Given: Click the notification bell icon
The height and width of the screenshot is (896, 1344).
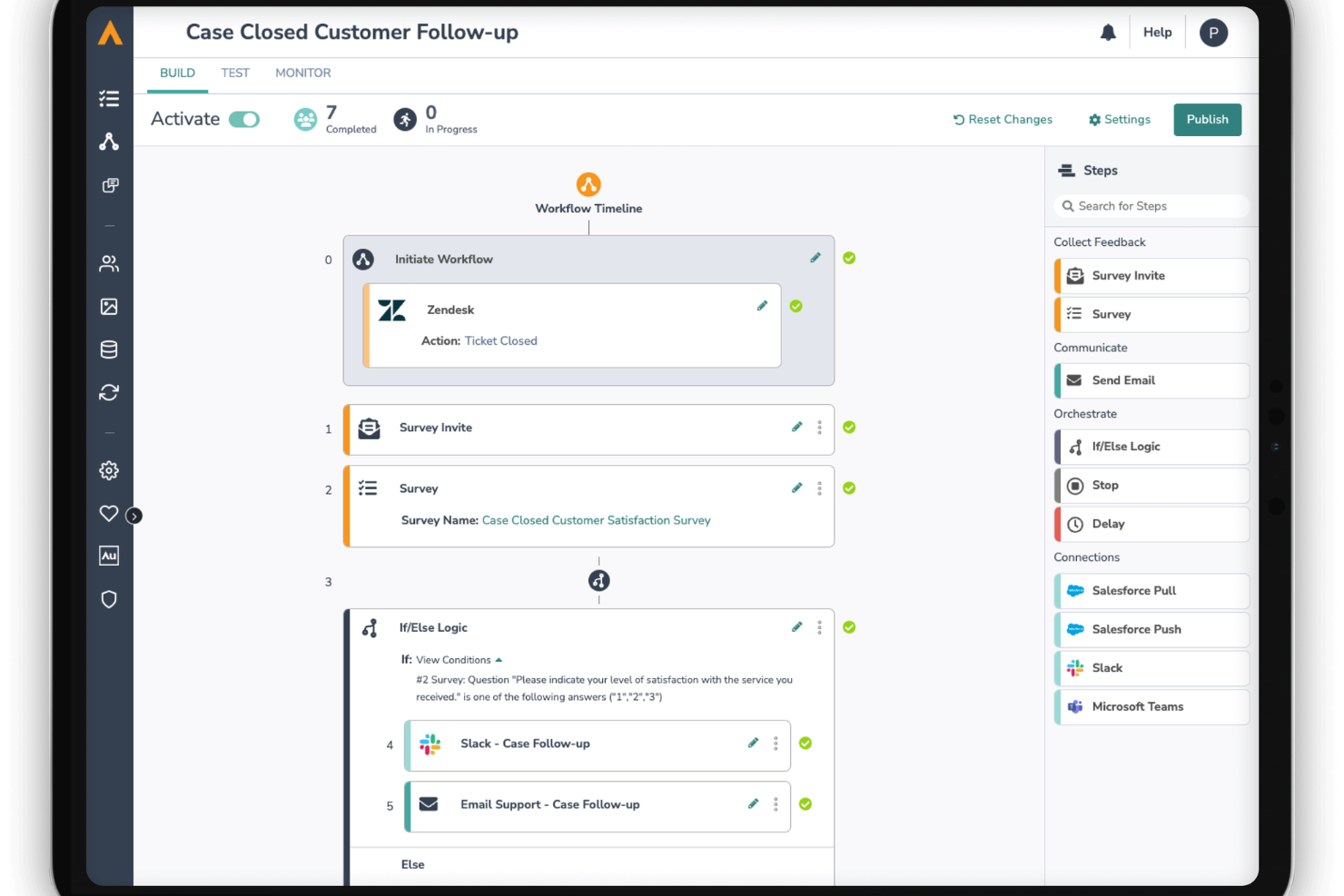Looking at the screenshot, I should [x=1107, y=32].
